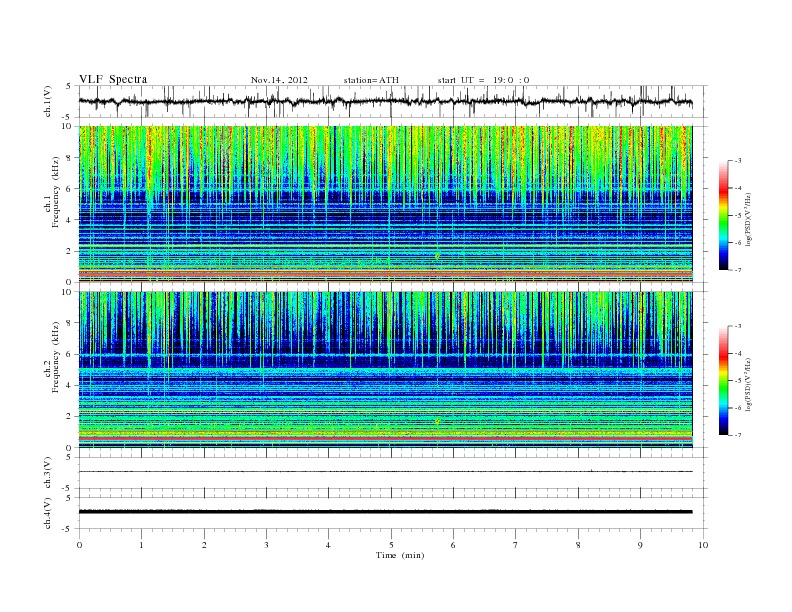Click the ch.1 "Frequency (kHz)" axis label
The height and width of the screenshot is (612, 792).
click(56, 192)
